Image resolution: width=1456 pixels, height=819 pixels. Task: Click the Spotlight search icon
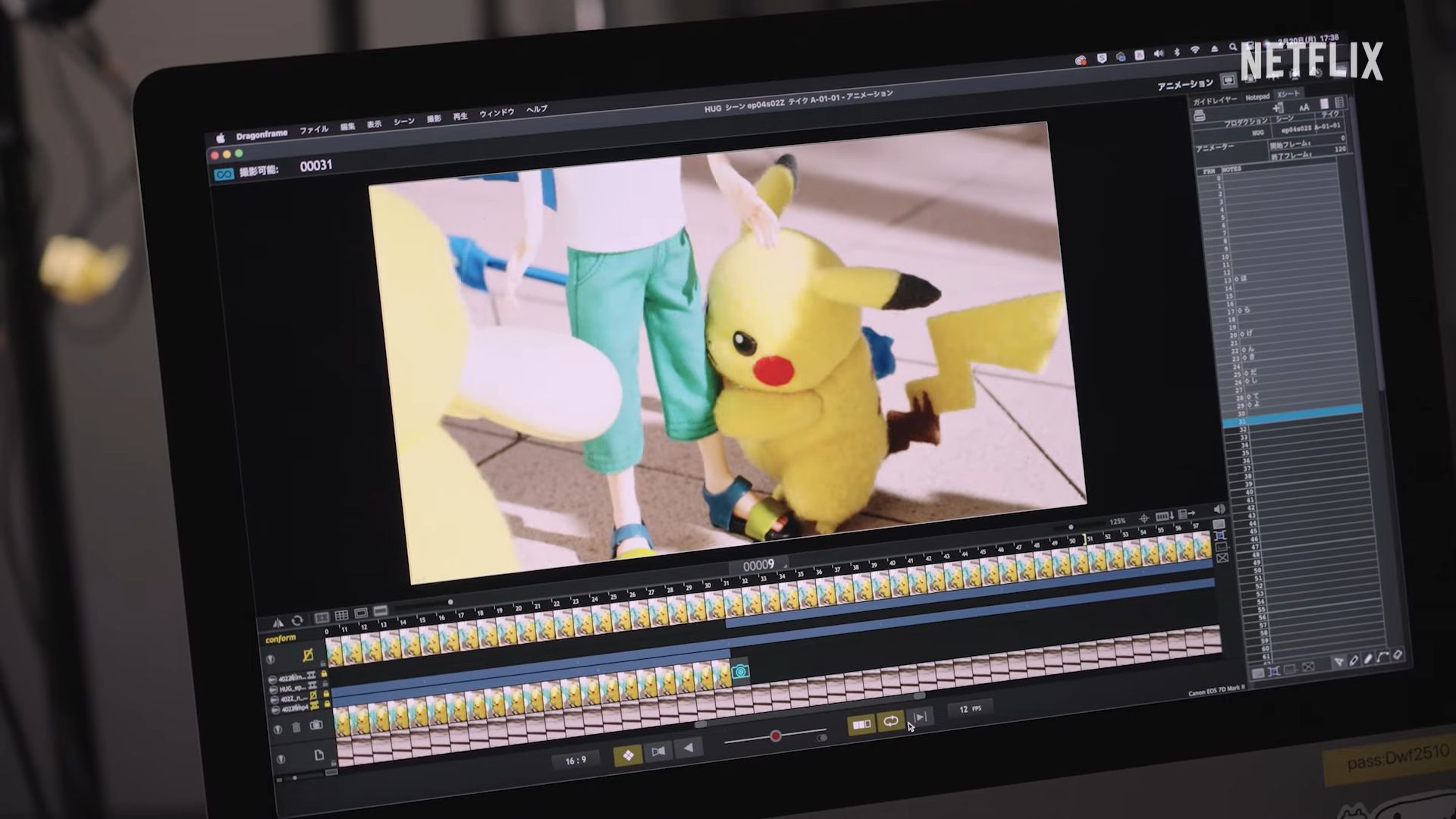pos(1233,47)
